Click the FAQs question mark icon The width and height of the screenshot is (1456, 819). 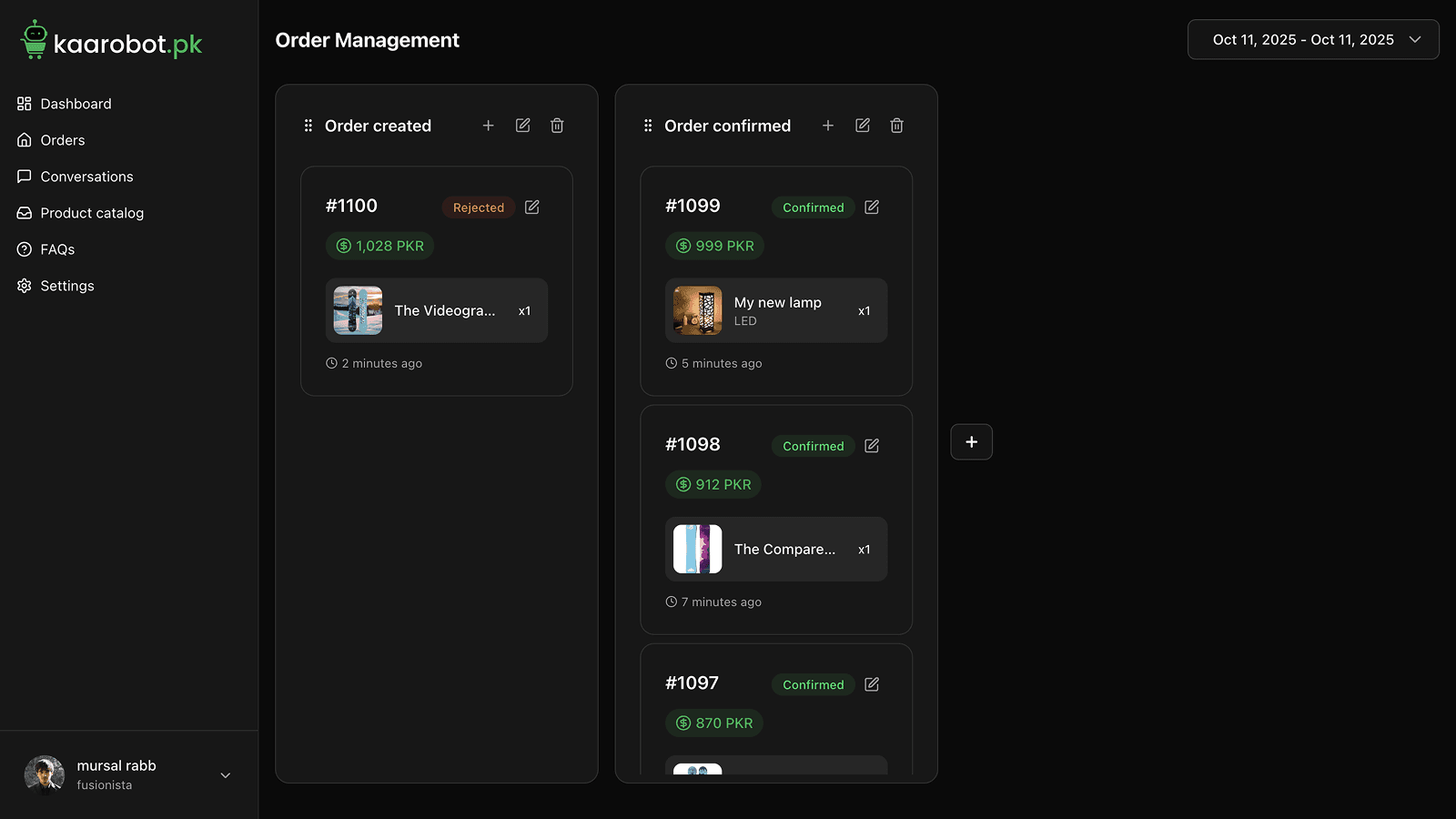pos(25,249)
